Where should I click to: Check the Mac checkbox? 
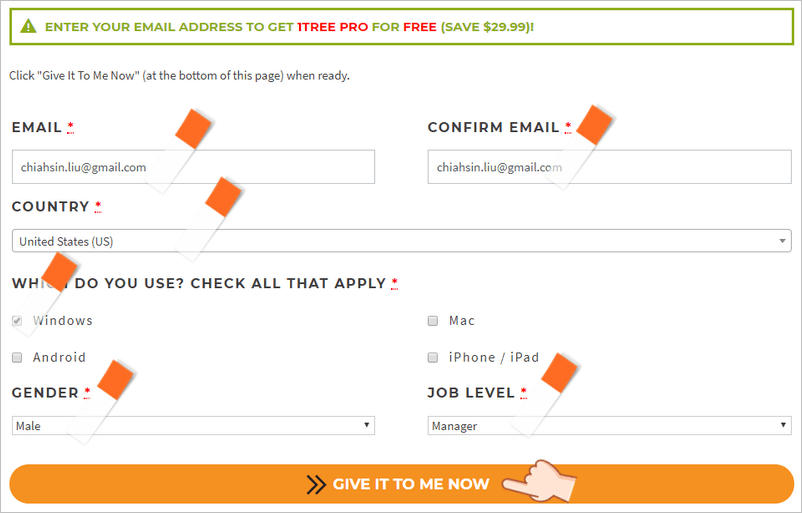[433, 321]
